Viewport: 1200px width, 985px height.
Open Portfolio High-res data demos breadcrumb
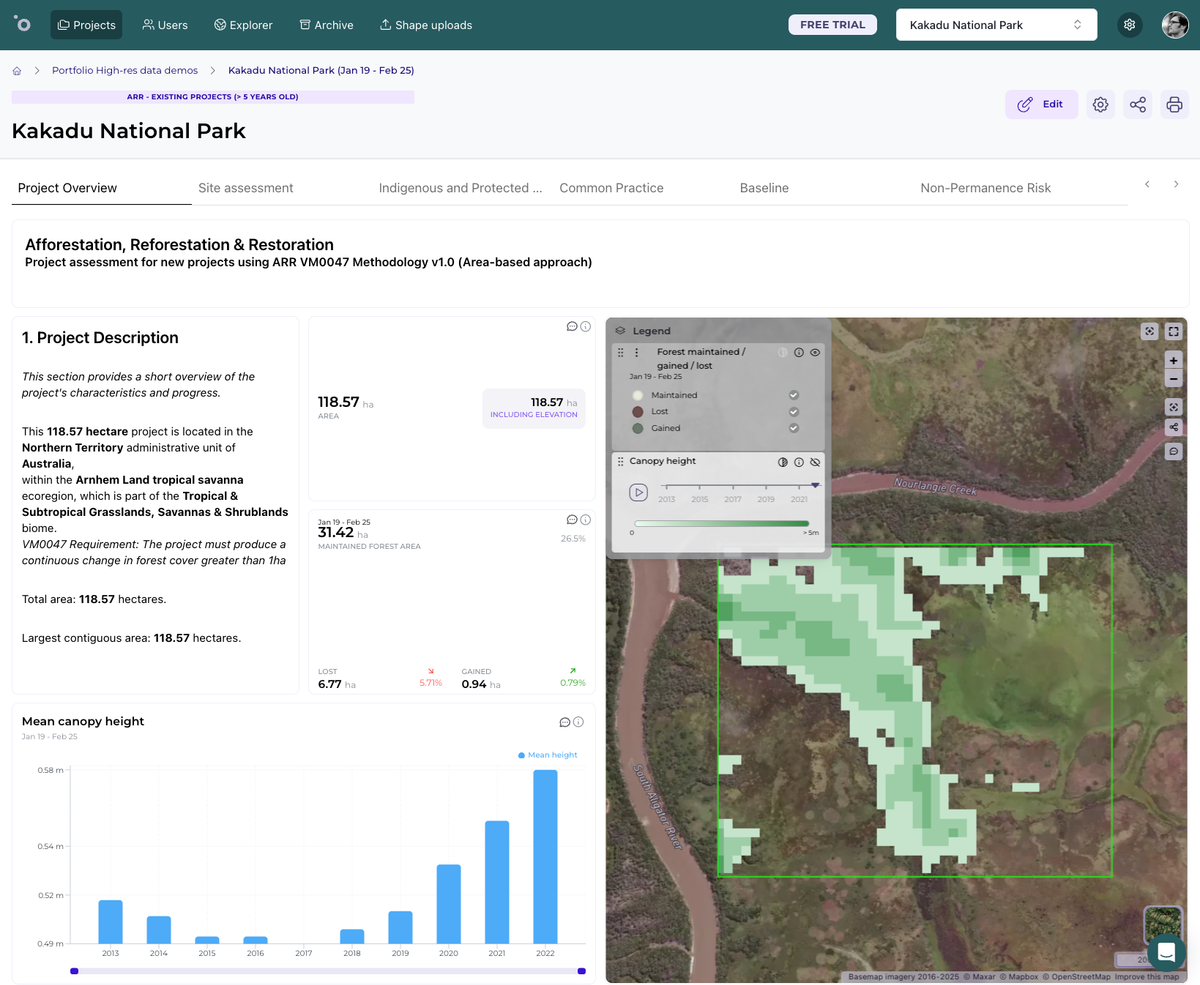[125, 71]
